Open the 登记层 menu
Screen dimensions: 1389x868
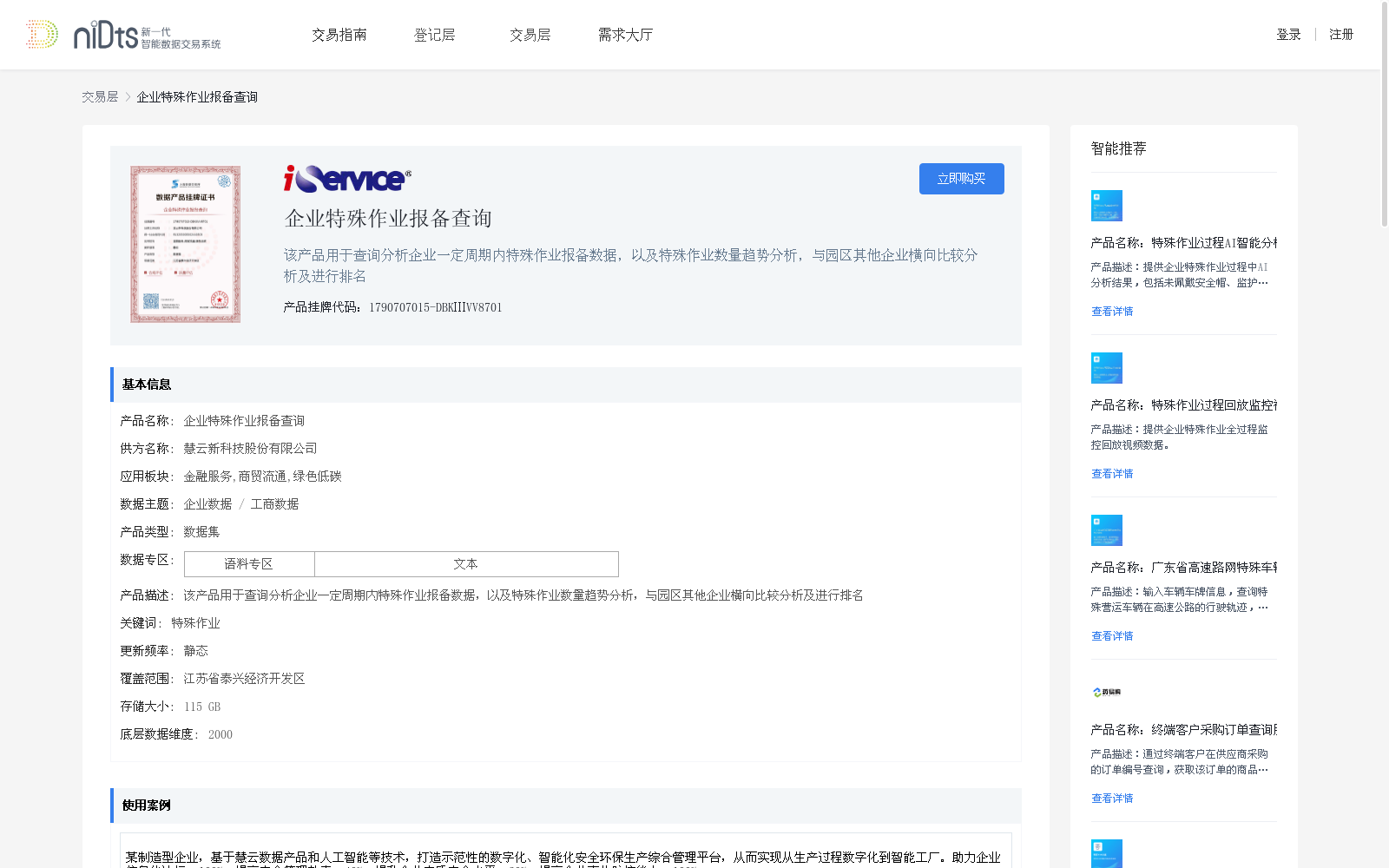pyautogui.click(x=435, y=35)
